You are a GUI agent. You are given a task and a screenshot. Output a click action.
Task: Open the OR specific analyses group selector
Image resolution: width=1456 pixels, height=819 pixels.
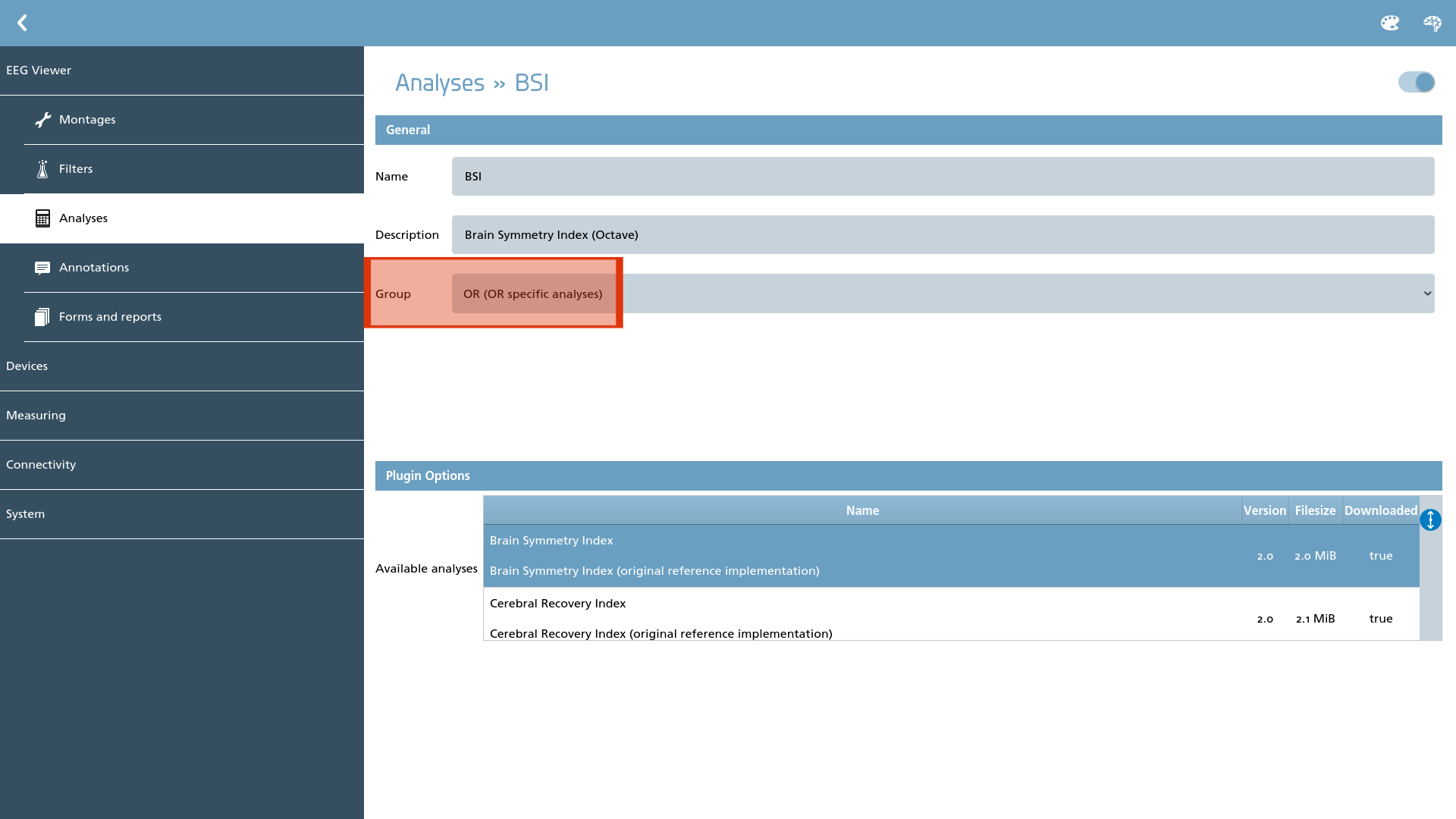[943, 293]
